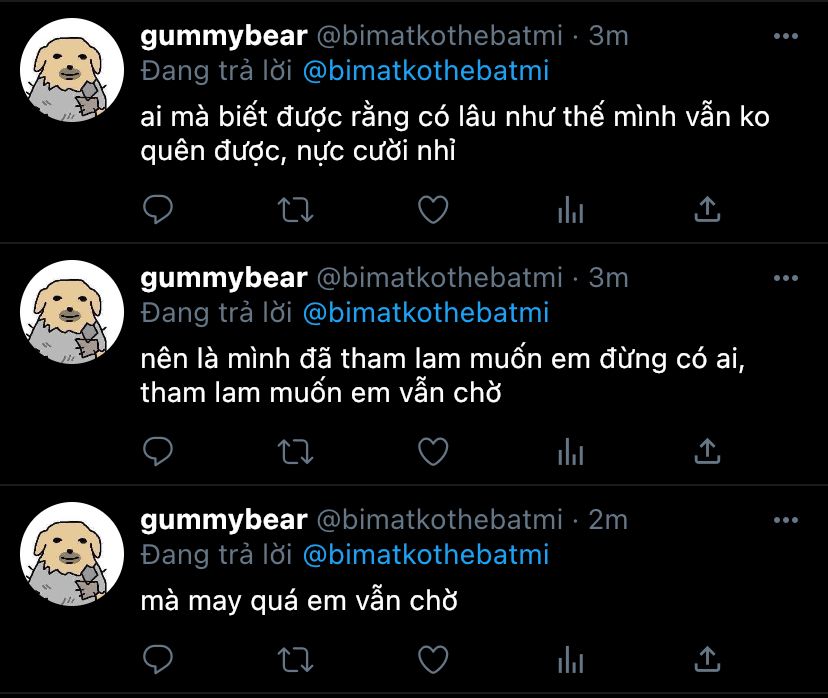The width and height of the screenshot is (828, 698).
Task: Retweet the 'ai mà biết được' tweet
Action: coord(296,209)
